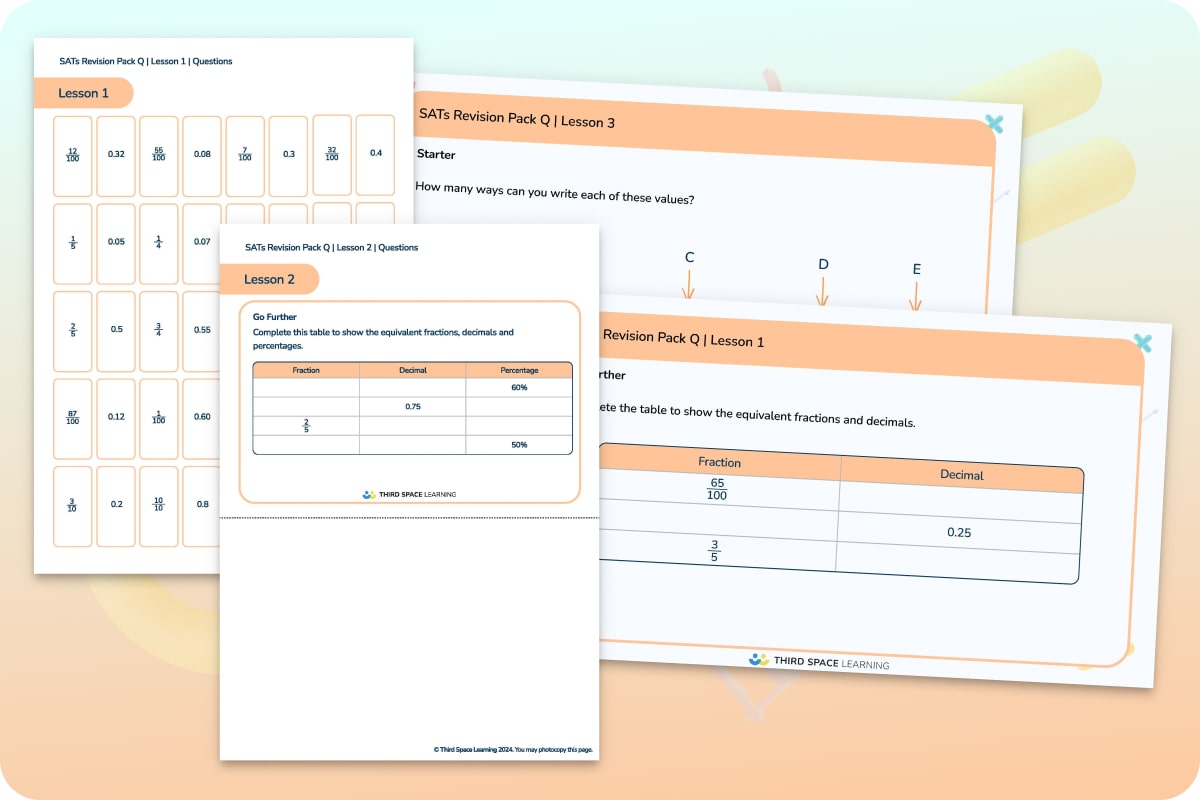Click the table cell containing 0.75
The image size is (1200, 800).
(413, 406)
